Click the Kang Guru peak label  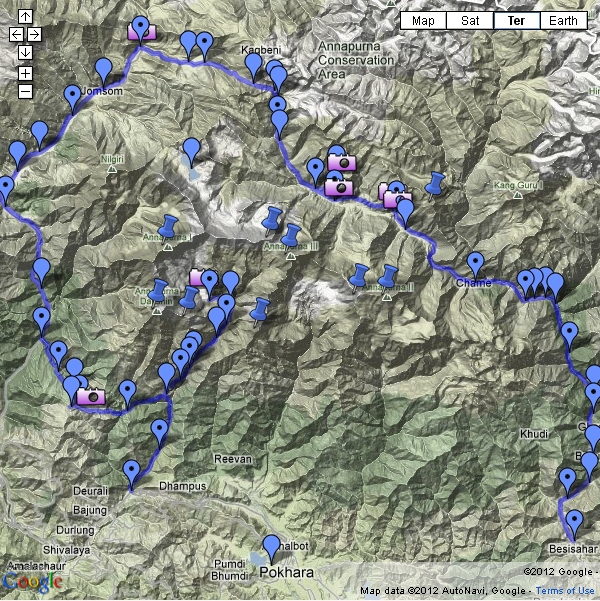click(x=519, y=186)
